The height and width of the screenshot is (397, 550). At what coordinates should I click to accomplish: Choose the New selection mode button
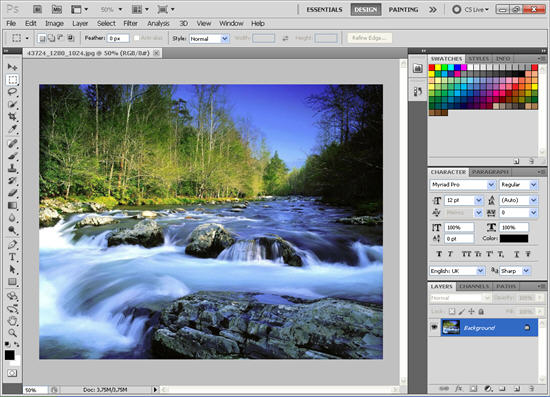[42, 38]
